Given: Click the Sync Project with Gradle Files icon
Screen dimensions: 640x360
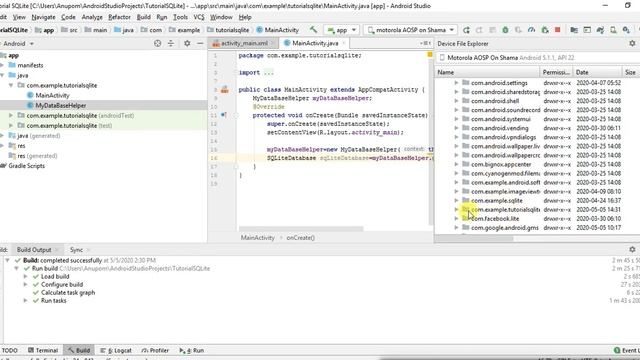Looking at the screenshot, I should click(x=600, y=30).
